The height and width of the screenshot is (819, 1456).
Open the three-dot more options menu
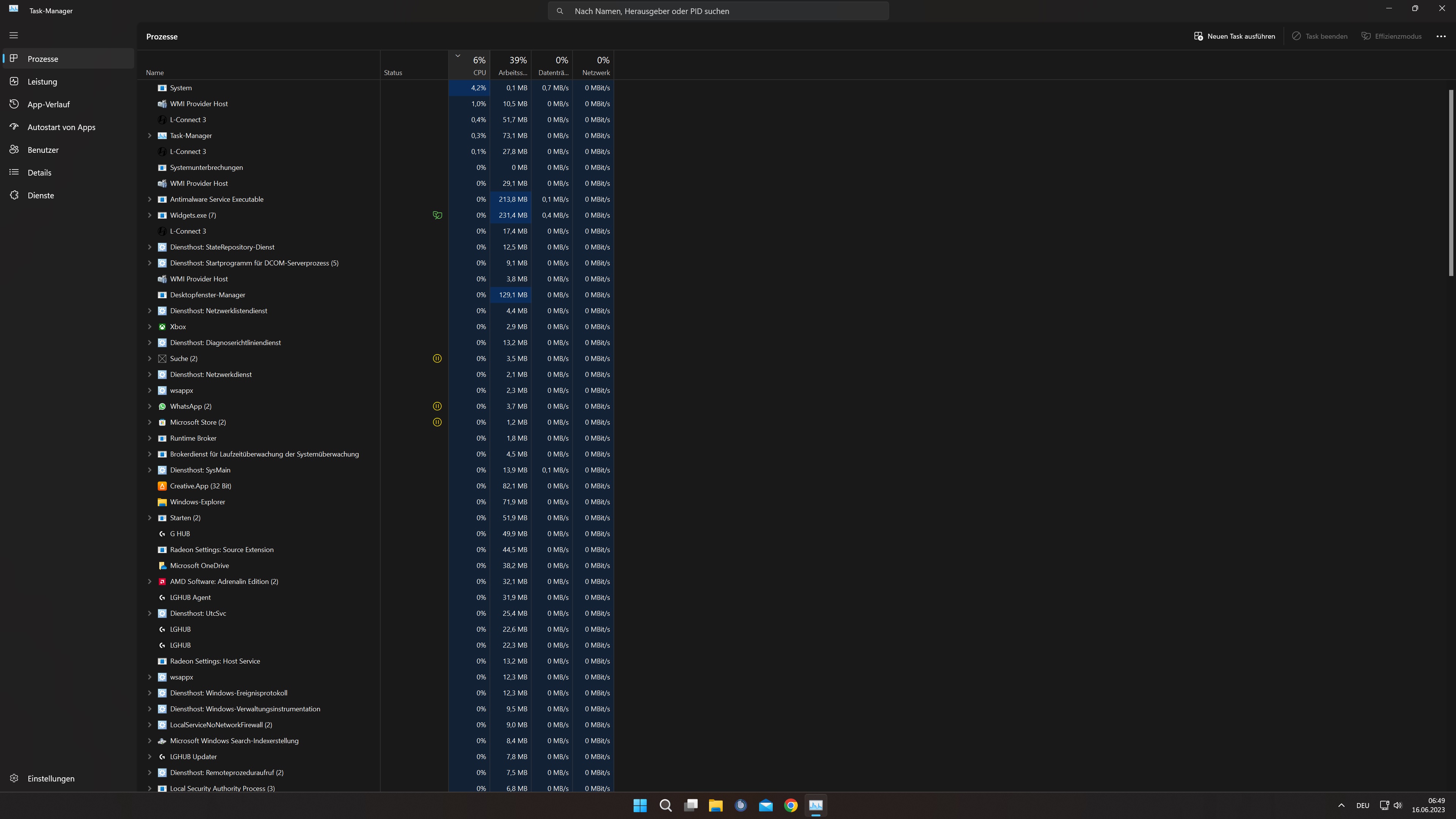coord(1441,36)
